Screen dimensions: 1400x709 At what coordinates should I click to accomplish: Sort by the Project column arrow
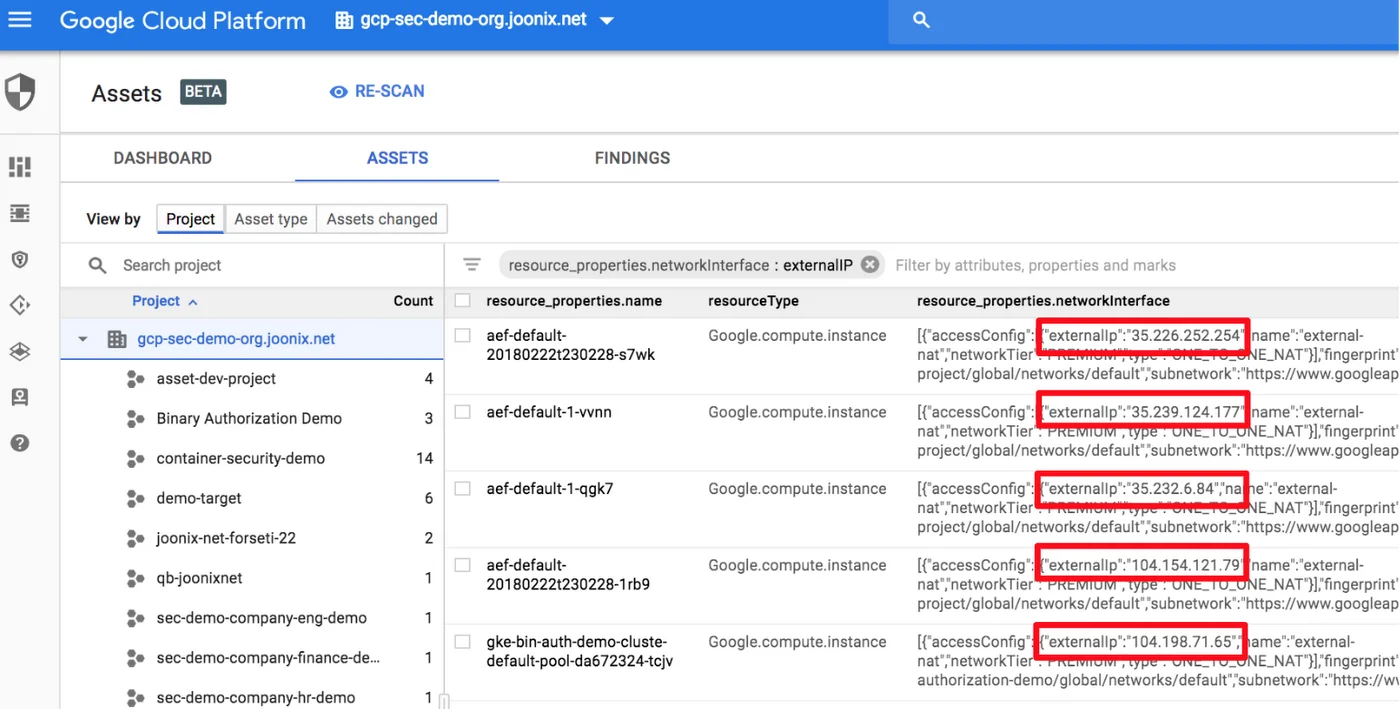[191, 300]
